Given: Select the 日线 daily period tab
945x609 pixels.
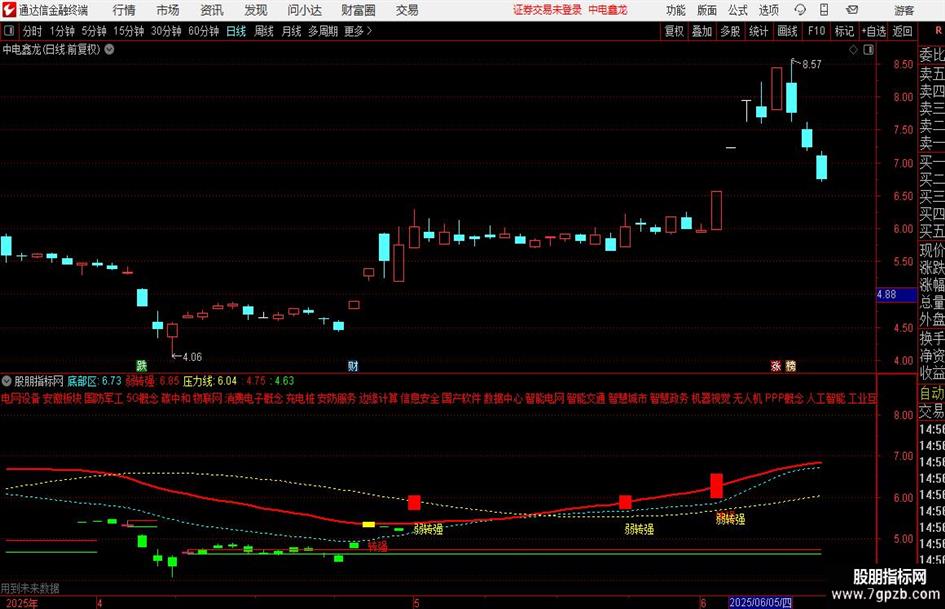Looking at the screenshot, I should click(236, 31).
